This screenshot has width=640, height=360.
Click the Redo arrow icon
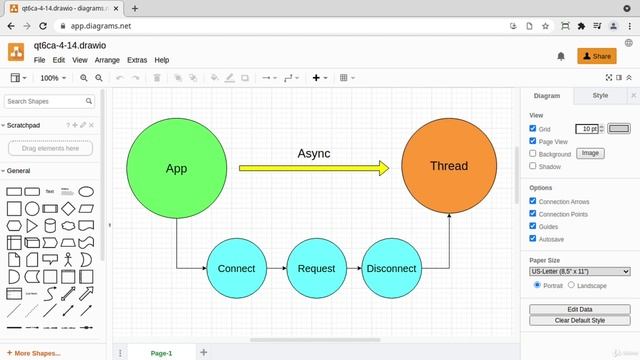[x=136, y=78]
